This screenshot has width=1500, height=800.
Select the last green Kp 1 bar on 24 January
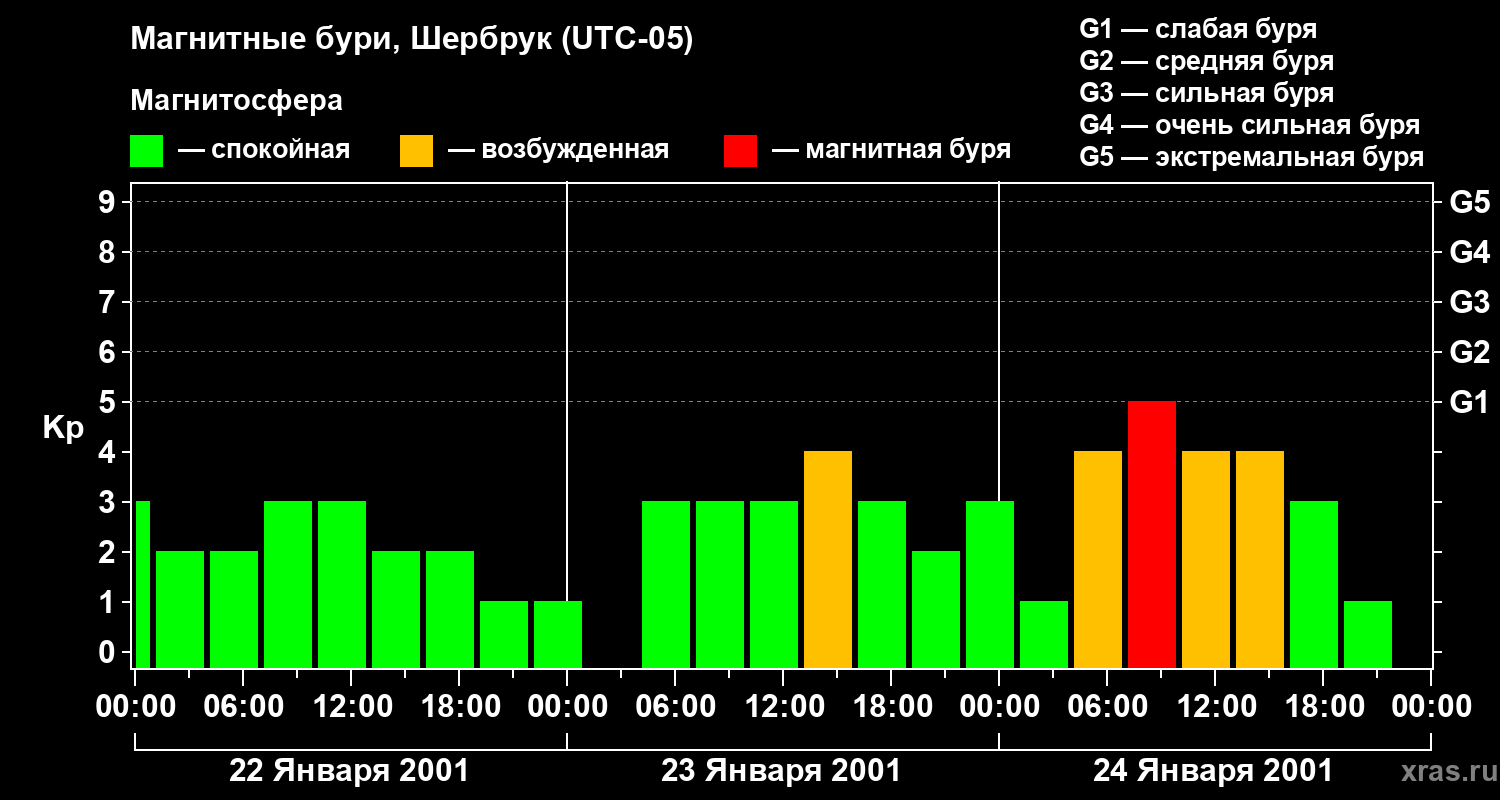pos(1368,634)
